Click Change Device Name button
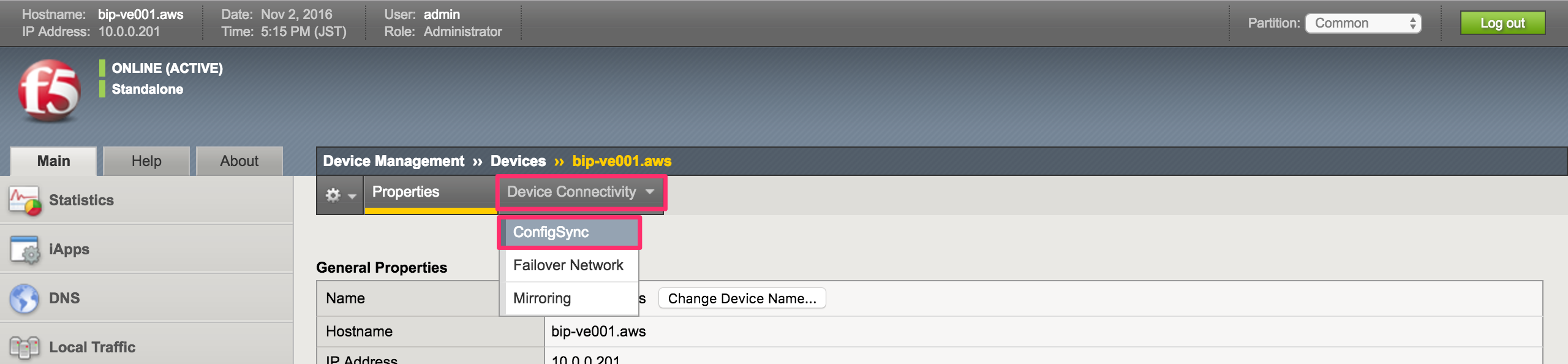Screen dimensions: 1568x364 point(742,298)
